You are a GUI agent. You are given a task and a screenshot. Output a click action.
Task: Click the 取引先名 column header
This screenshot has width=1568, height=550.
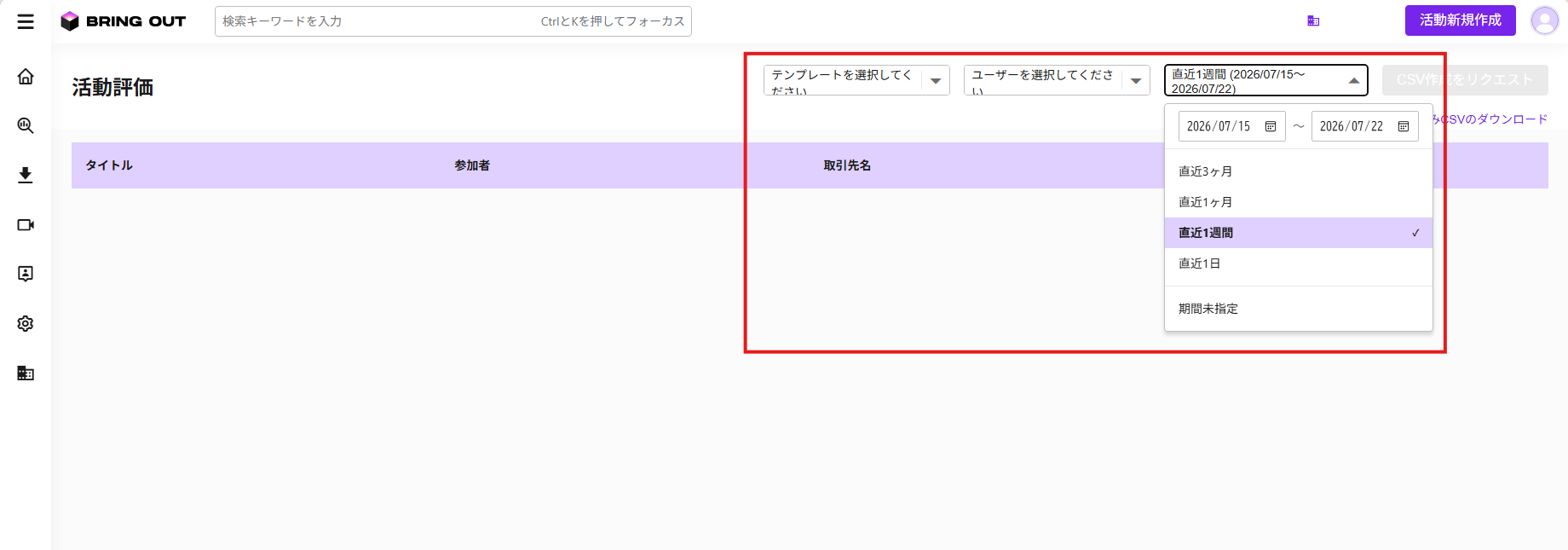pyautogui.click(x=847, y=165)
